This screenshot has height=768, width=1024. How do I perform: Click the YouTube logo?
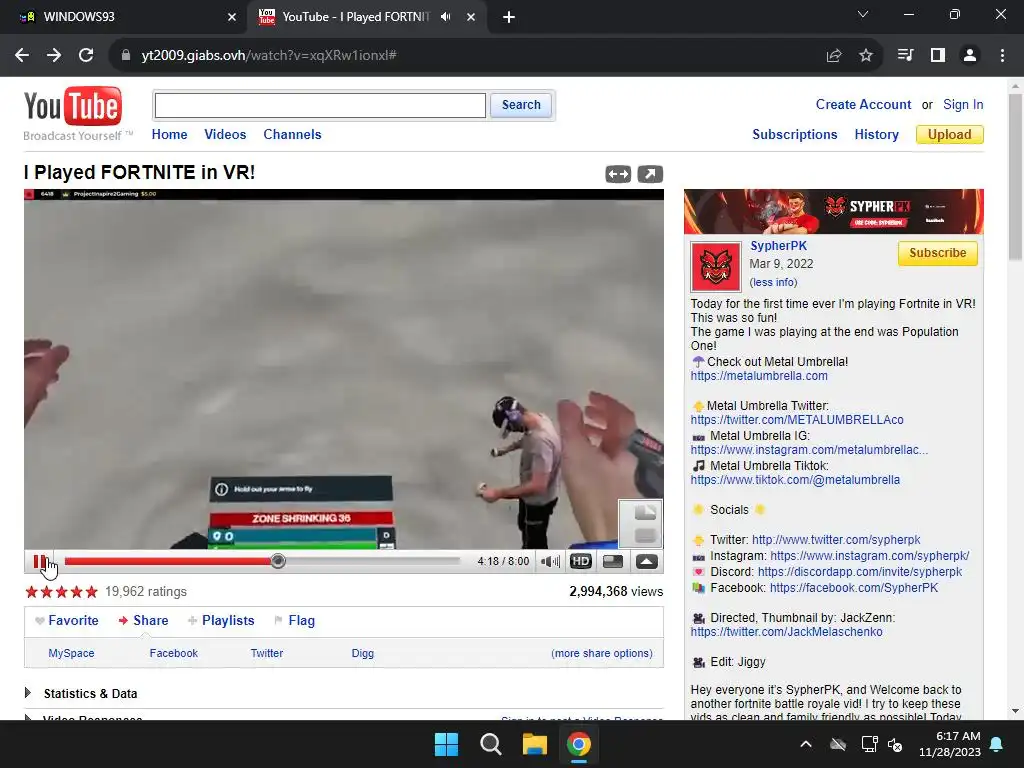click(73, 106)
